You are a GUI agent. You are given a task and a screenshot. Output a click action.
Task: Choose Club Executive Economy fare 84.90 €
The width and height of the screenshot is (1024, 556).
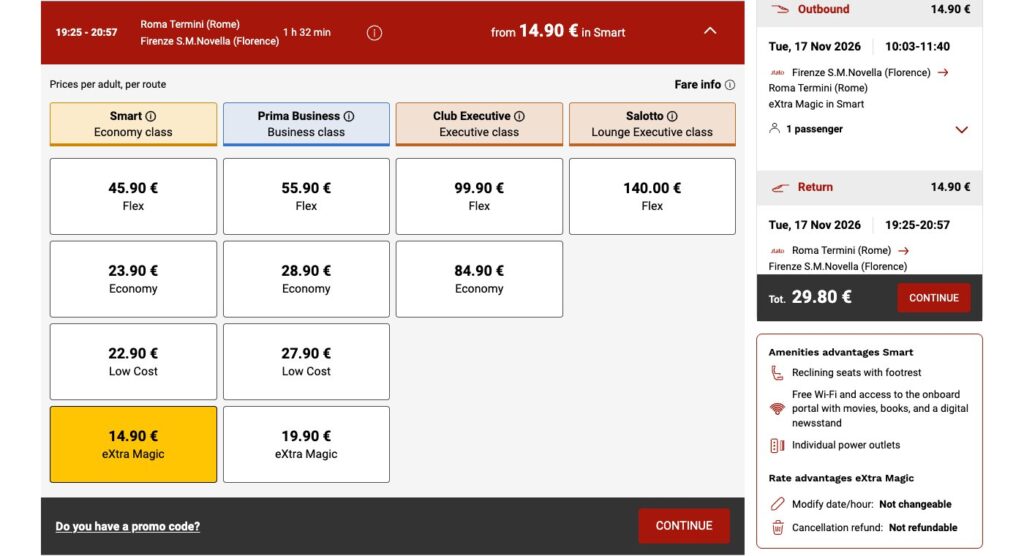pyautogui.click(x=479, y=279)
